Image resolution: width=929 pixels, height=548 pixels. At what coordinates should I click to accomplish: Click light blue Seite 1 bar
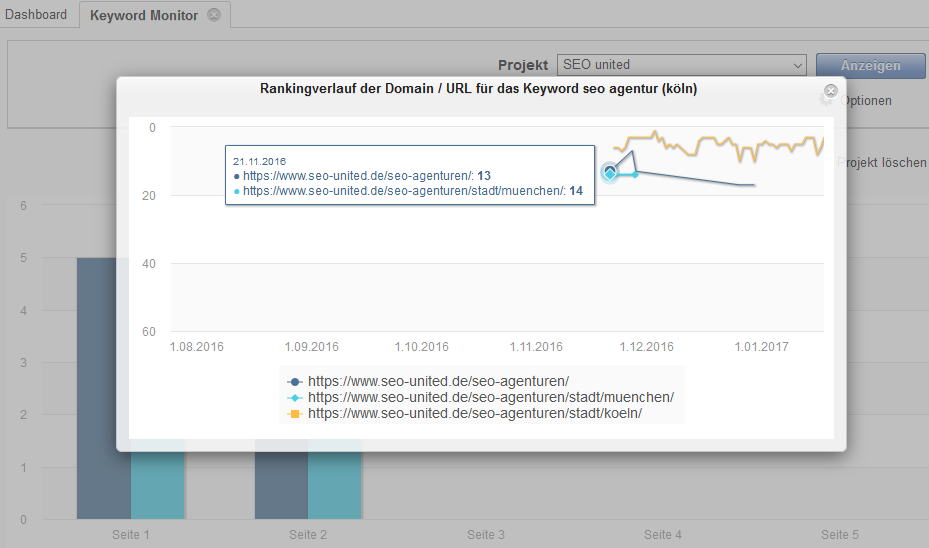157,480
